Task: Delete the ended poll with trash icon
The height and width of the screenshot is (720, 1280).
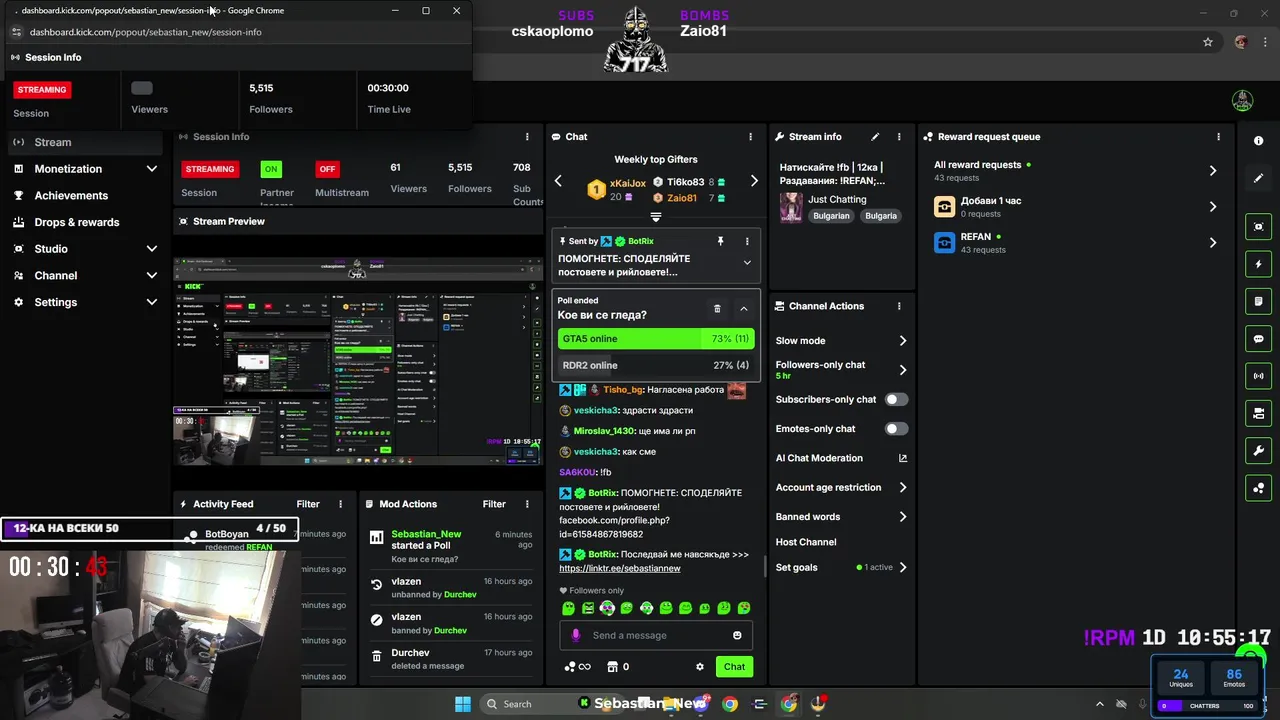Action: (717, 309)
